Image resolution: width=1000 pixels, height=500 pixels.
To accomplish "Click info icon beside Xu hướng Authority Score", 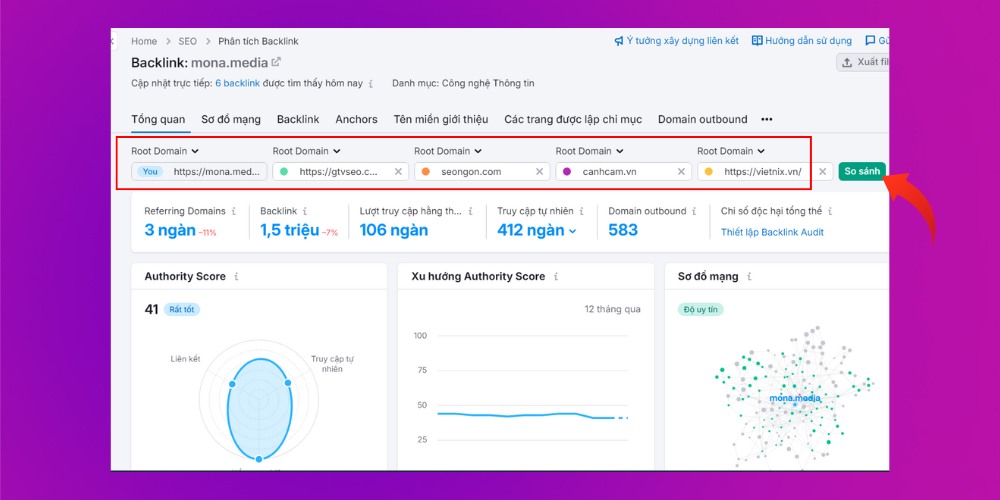I will pyautogui.click(x=555, y=277).
